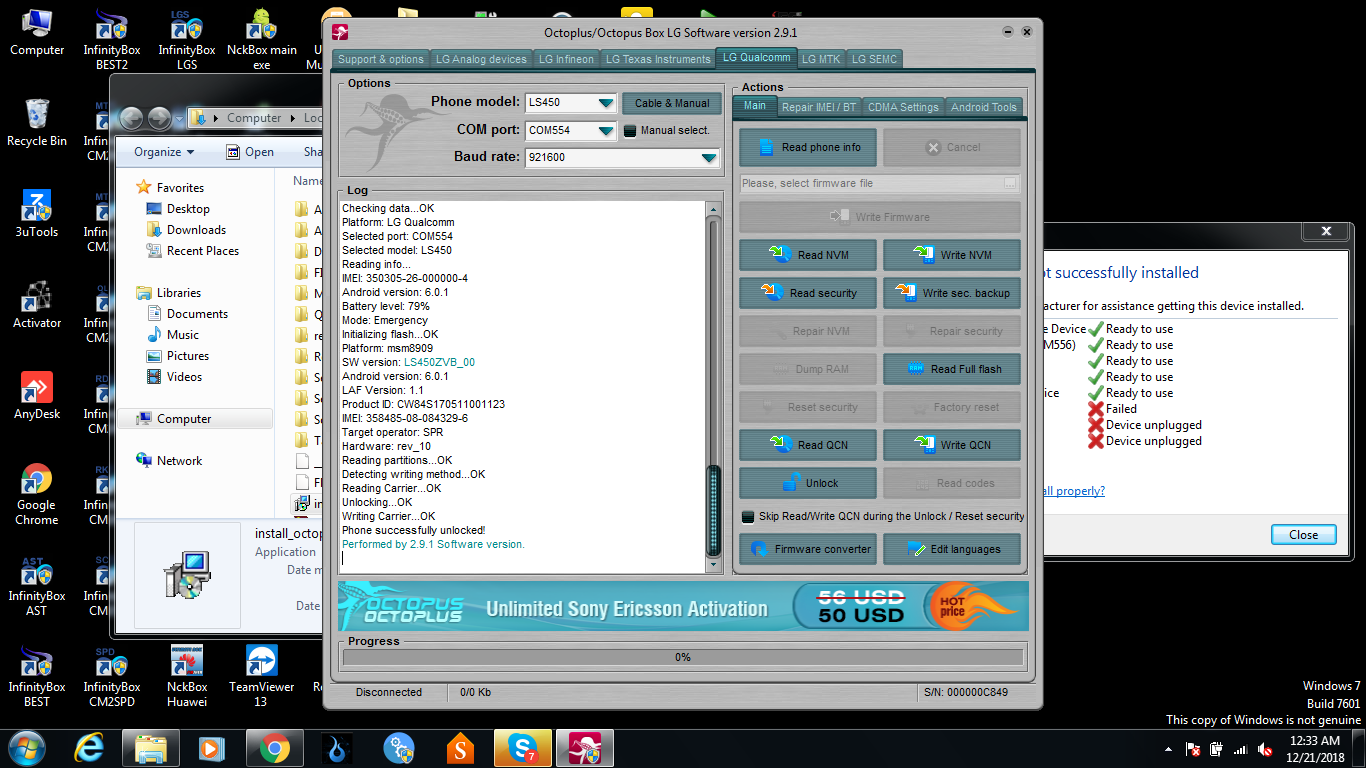Open 3uTools desktop icon
Image resolution: width=1366 pixels, height=768 pixels.
(x=37, y=213)
